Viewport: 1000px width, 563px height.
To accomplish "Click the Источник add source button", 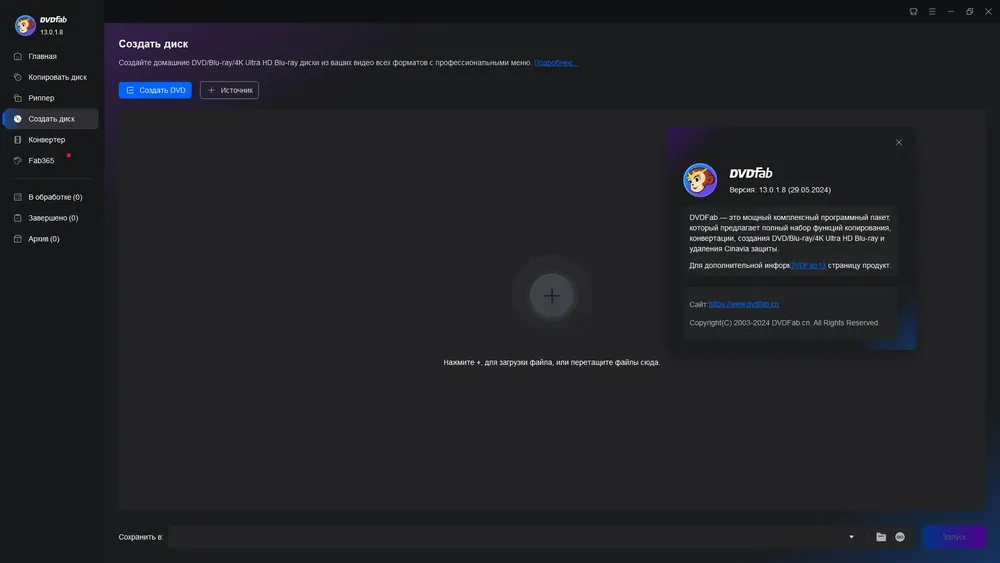I will 229,90.
